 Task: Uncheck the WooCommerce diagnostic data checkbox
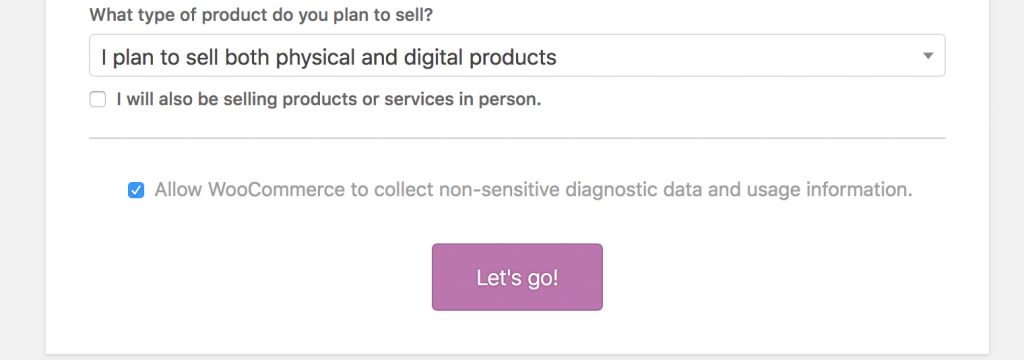pyautogui.click(x=136, y=190)
